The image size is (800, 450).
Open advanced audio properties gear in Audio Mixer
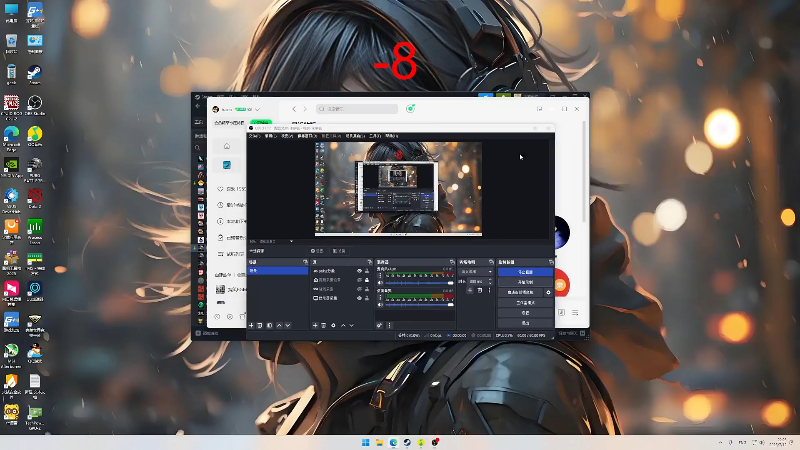click(380, 325)
